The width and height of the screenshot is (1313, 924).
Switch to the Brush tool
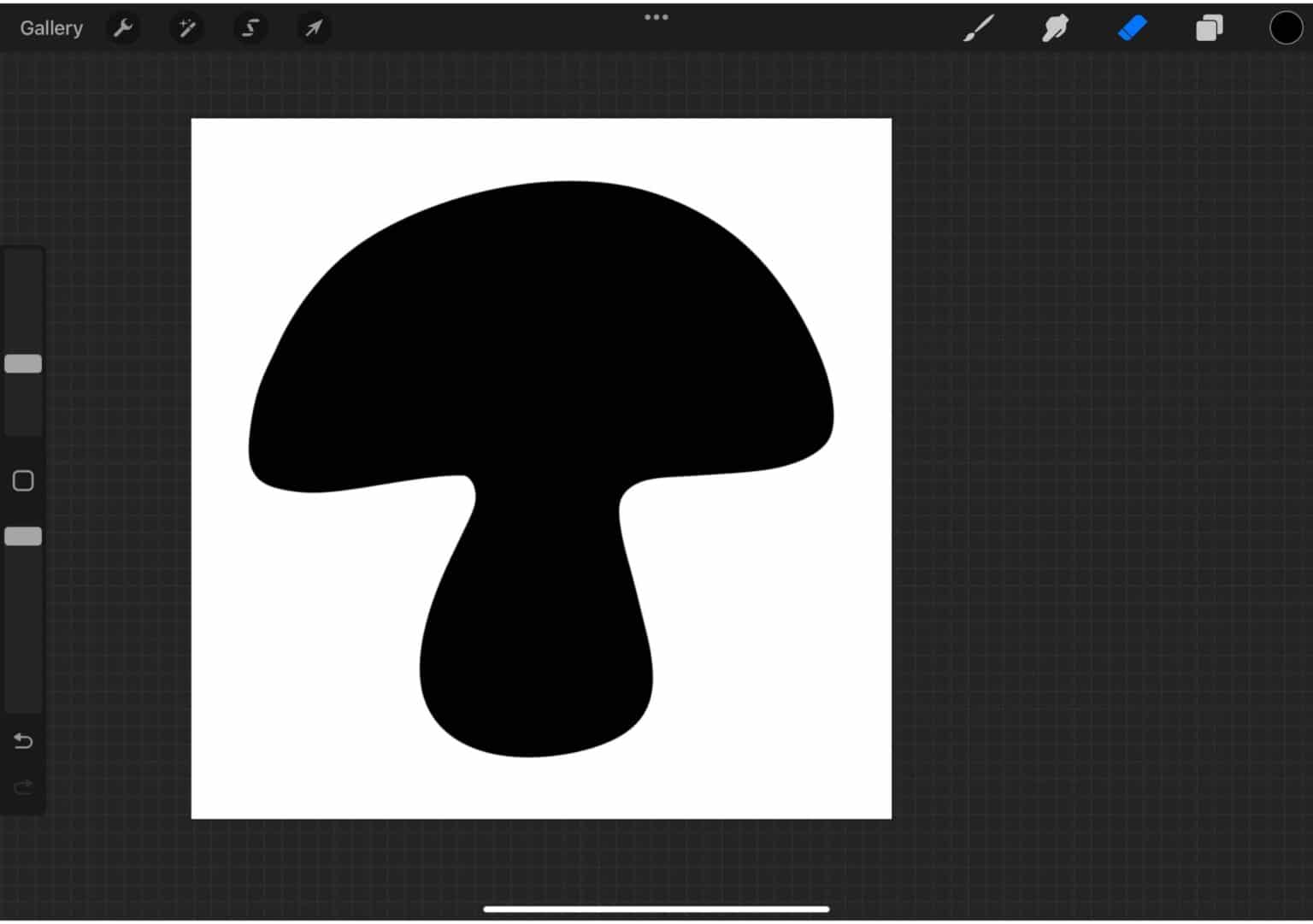pos(979,27)
